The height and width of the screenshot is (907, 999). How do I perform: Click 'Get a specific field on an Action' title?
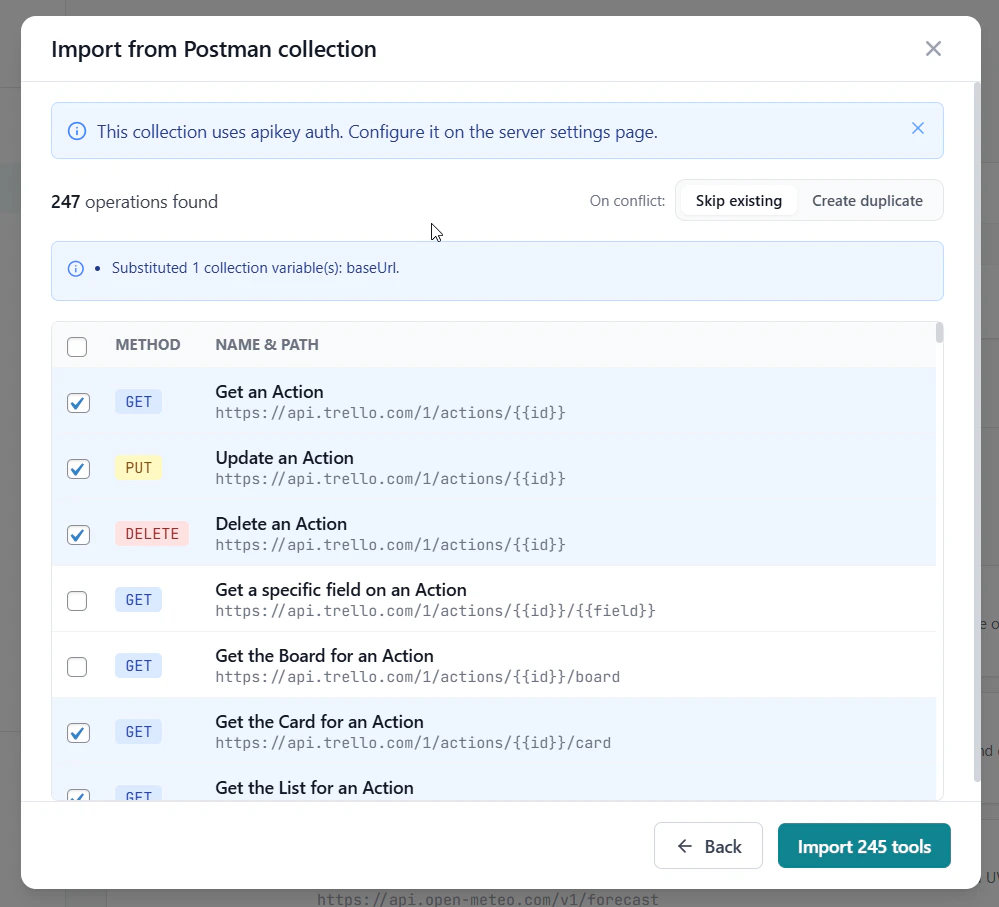[341, 590]
